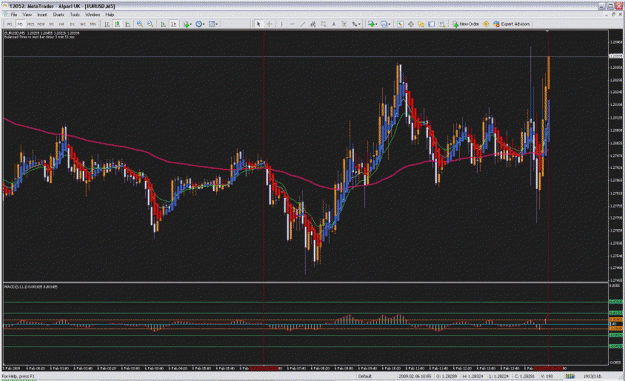Set timeframe to M30

point(41,24)
